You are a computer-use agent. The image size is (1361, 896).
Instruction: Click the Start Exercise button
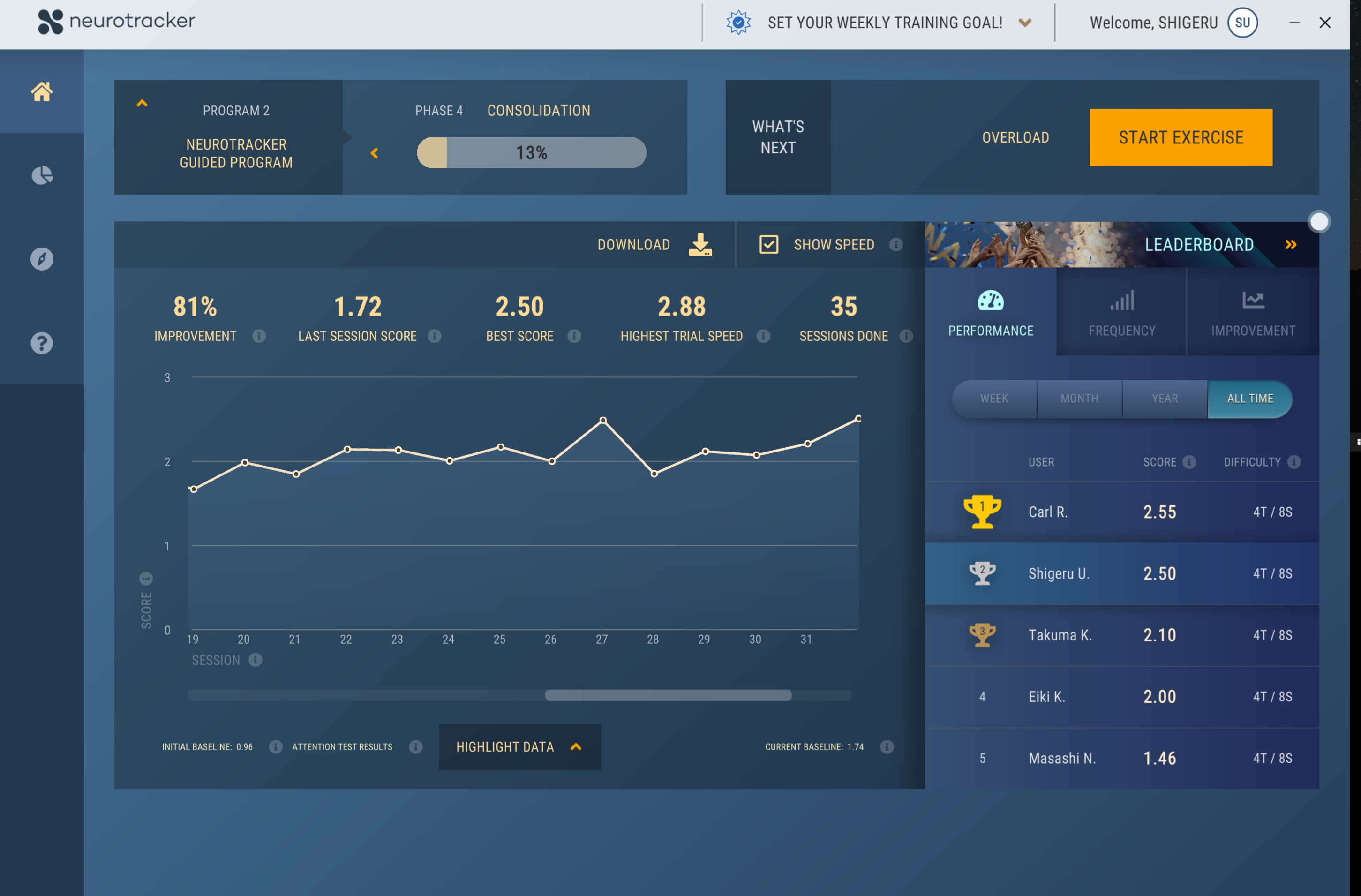1181,137
